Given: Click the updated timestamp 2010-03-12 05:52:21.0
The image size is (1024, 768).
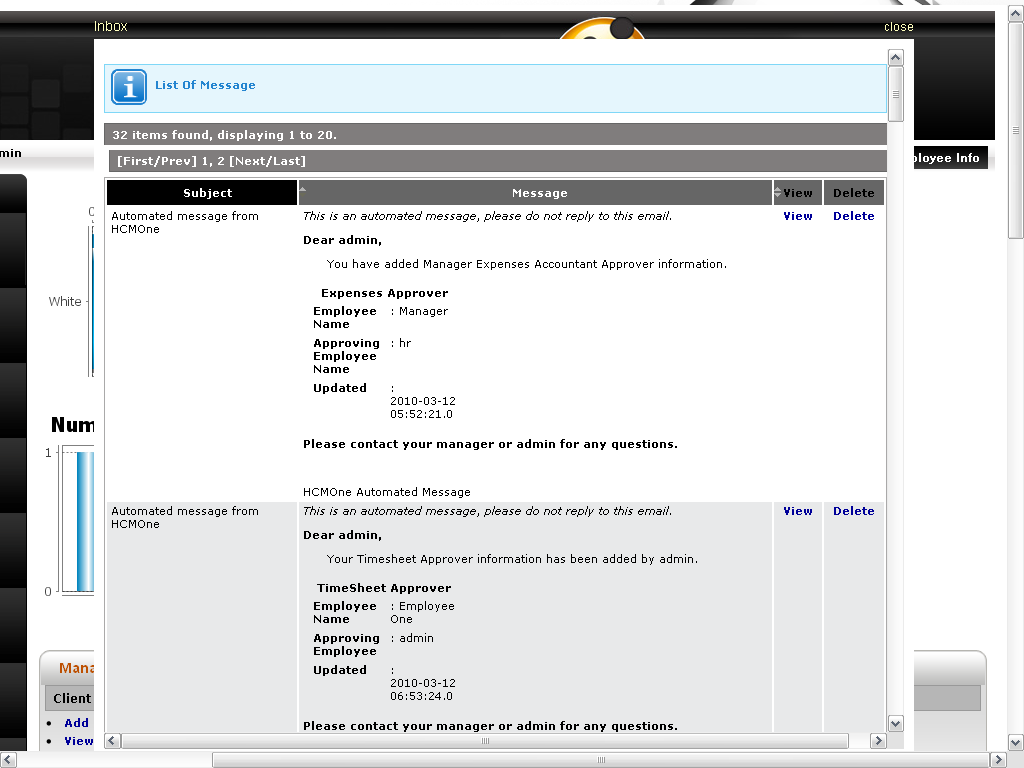Looking at the screenshot, I should pyautogui.click(x=423, y=408).
